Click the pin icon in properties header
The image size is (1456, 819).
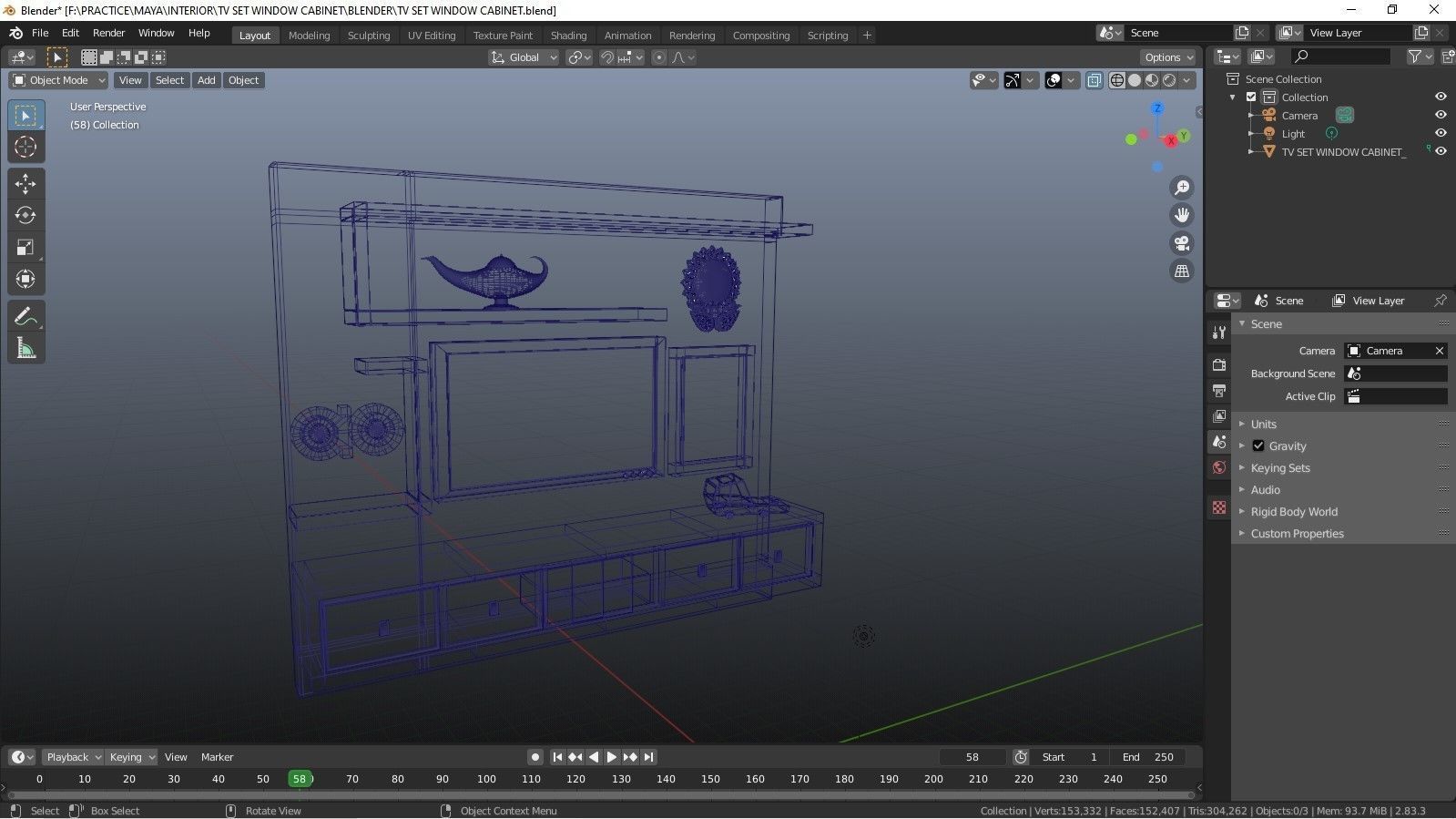click(x=1441, y=301)
